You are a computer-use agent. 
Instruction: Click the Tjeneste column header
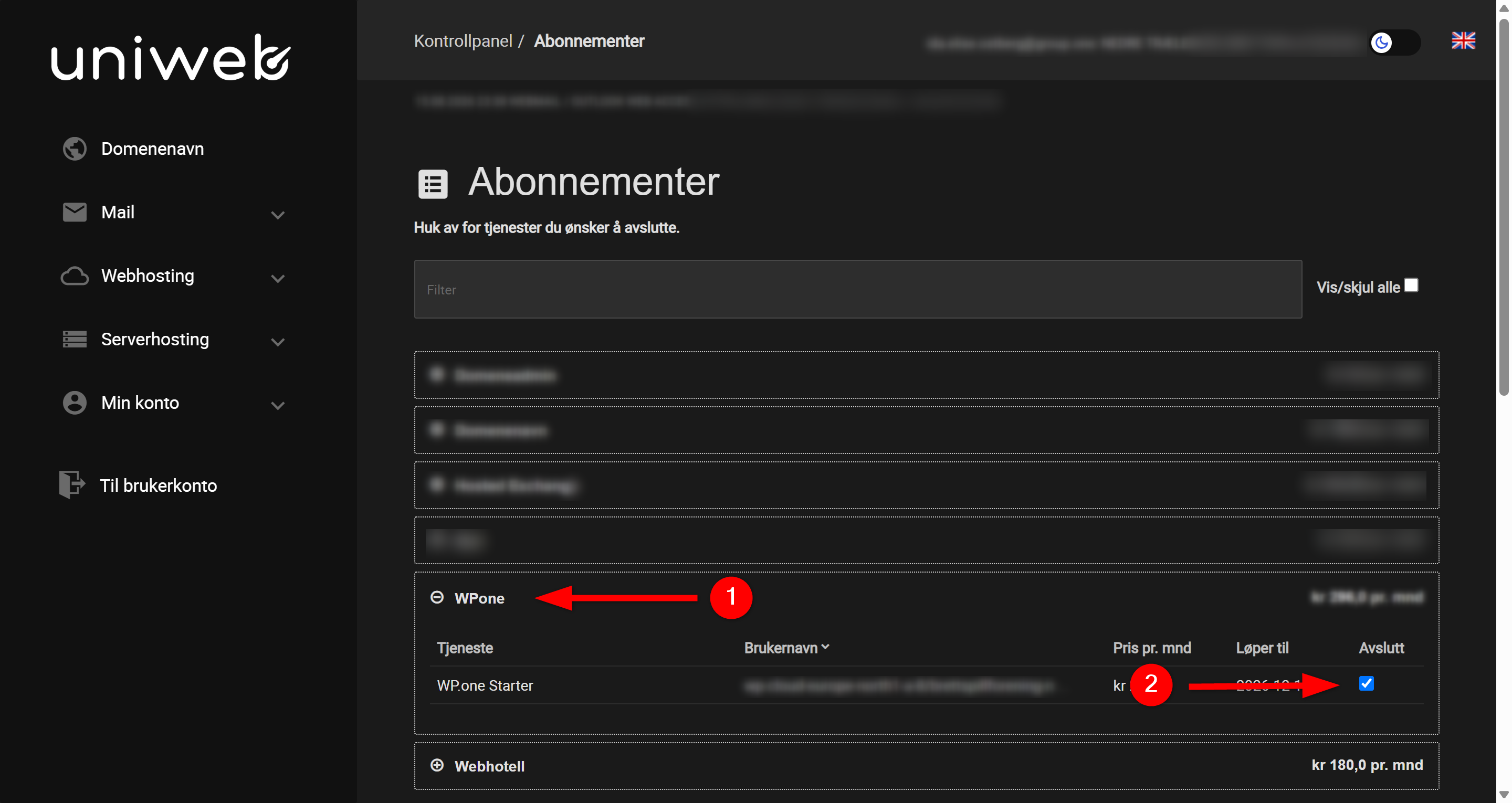click(x=465, y=648)
